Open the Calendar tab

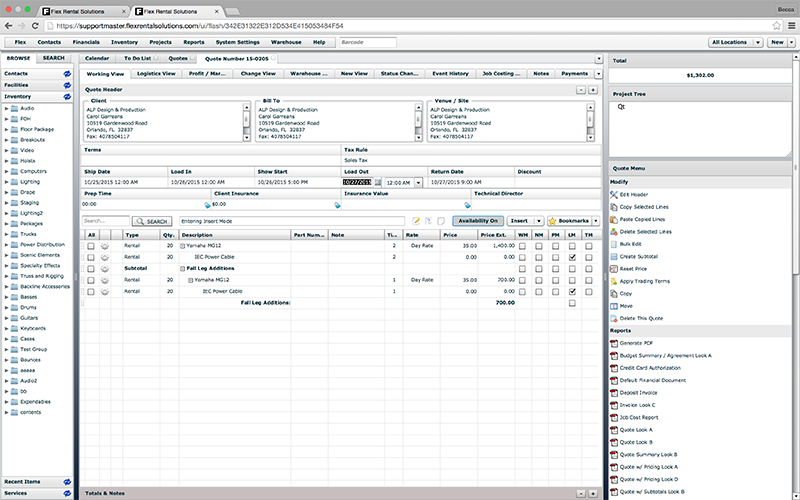point(97,59)
